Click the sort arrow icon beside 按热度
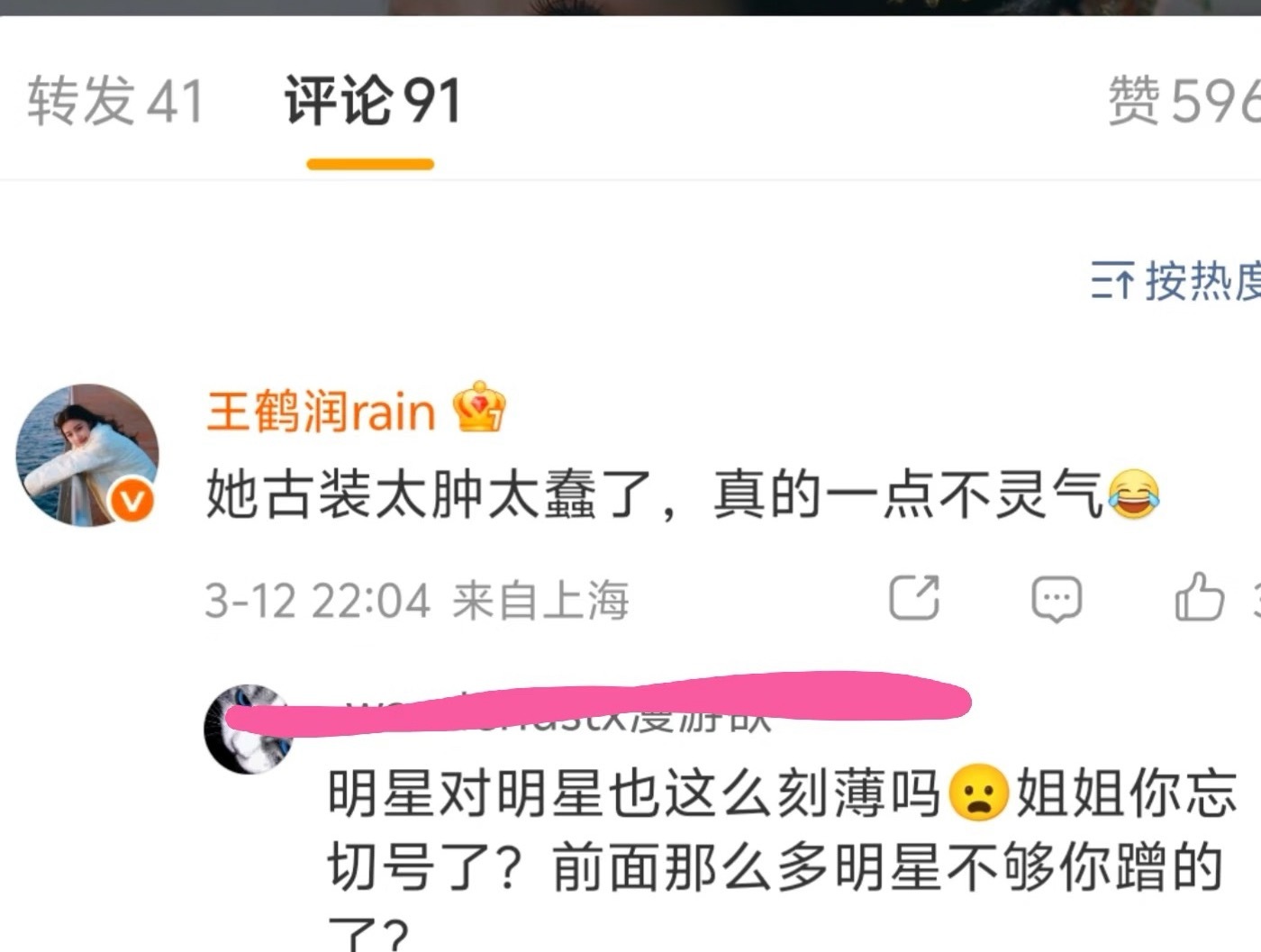Image resolution: width=1261 pixels, height=952 pixels. coord(1112,281)
